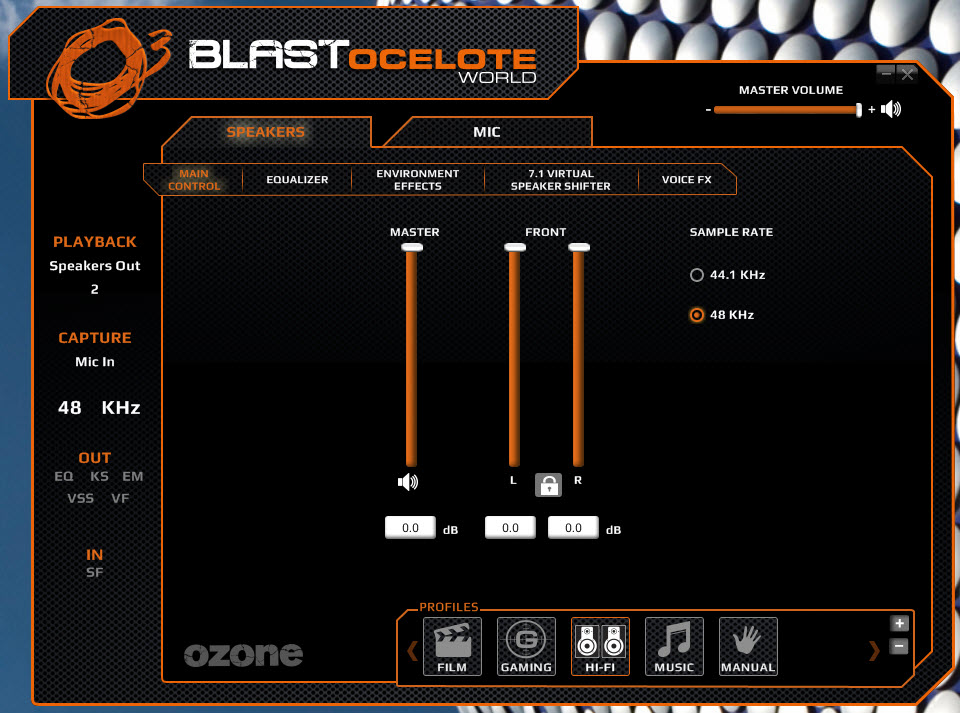
Task: Increase master volume with the plus sign
Action: tap(872, 110)
